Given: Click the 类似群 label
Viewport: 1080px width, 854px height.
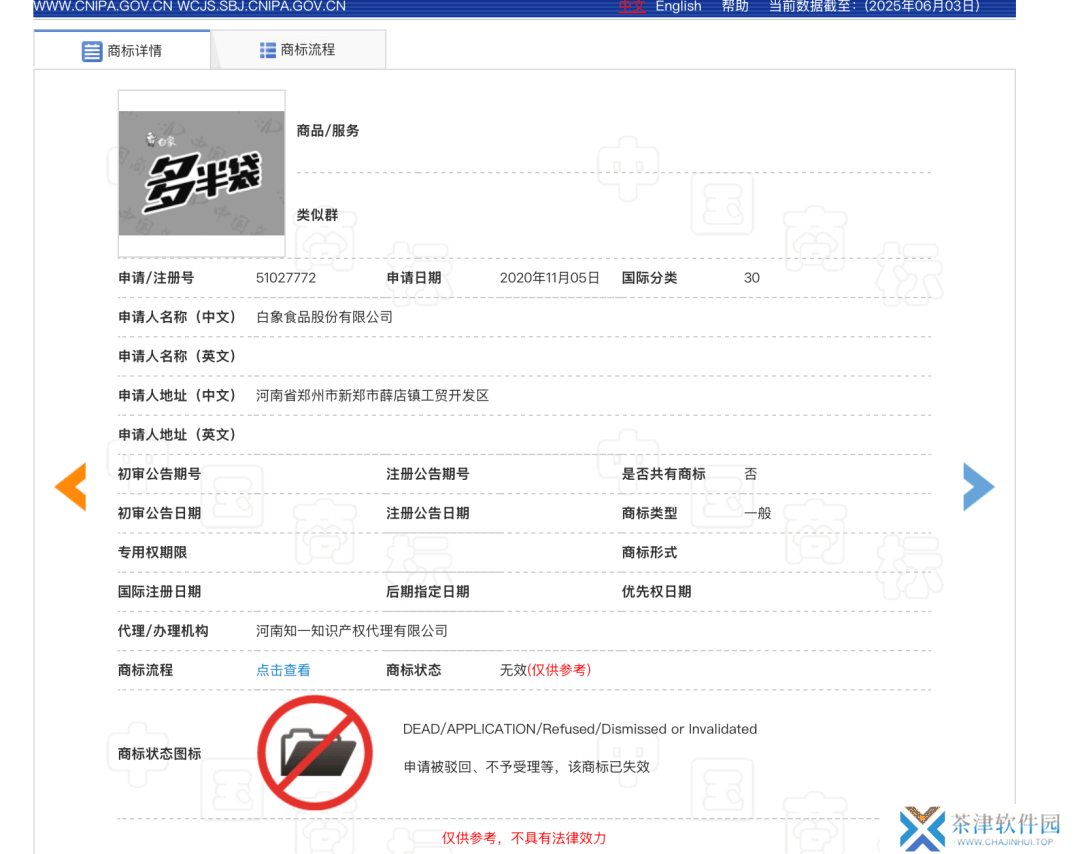Looking at the screenshot, I should pos(318,215).
